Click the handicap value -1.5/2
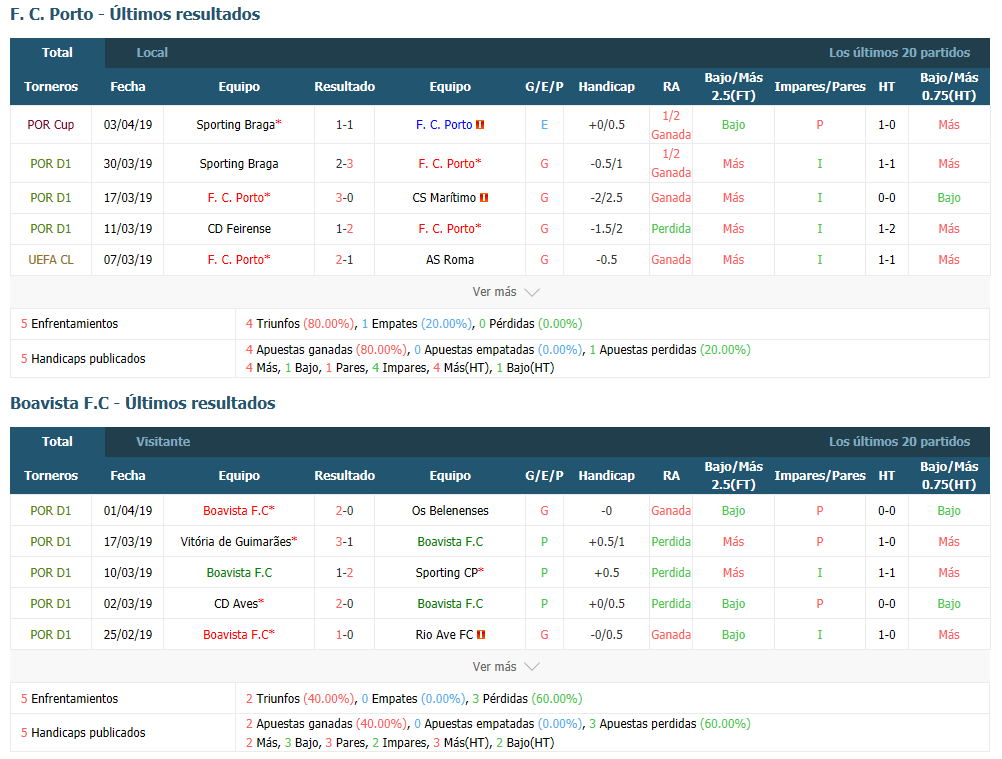Viewport: 1002px width, 759px height. 606,229
